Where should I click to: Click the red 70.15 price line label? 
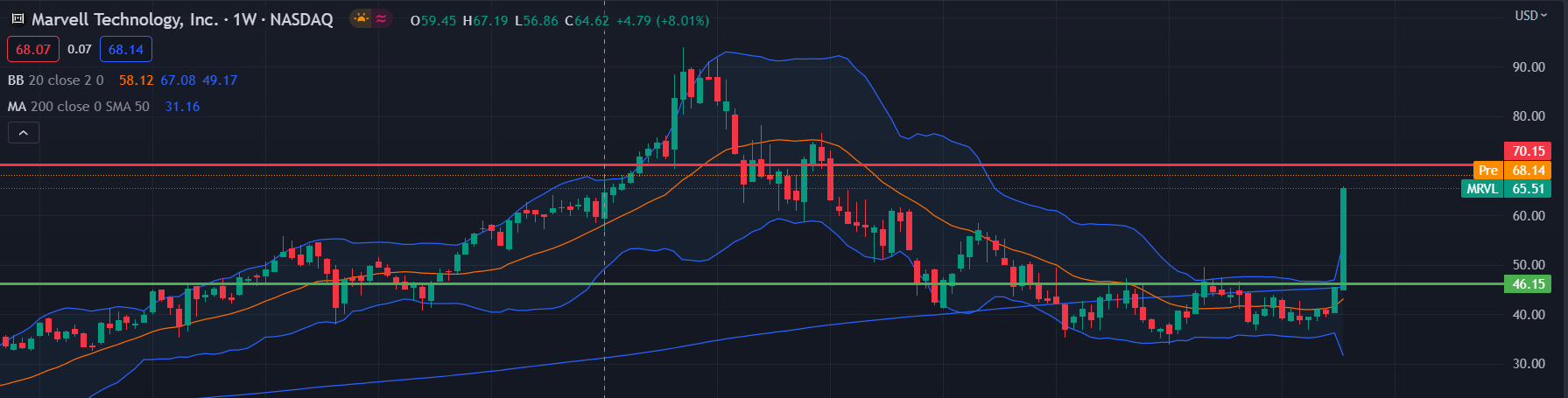click(1528, 151)
